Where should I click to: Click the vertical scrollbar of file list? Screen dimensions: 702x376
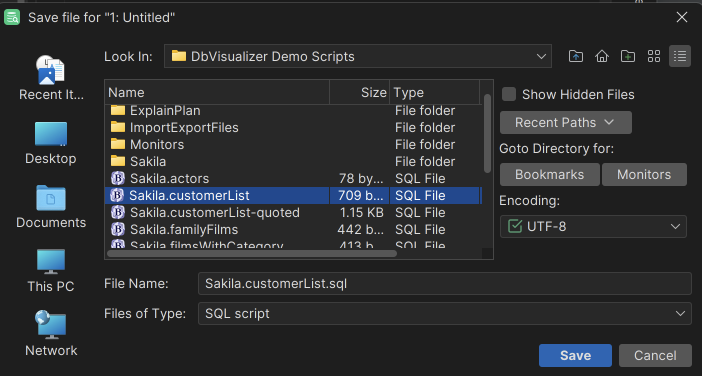tap(487, 133)
